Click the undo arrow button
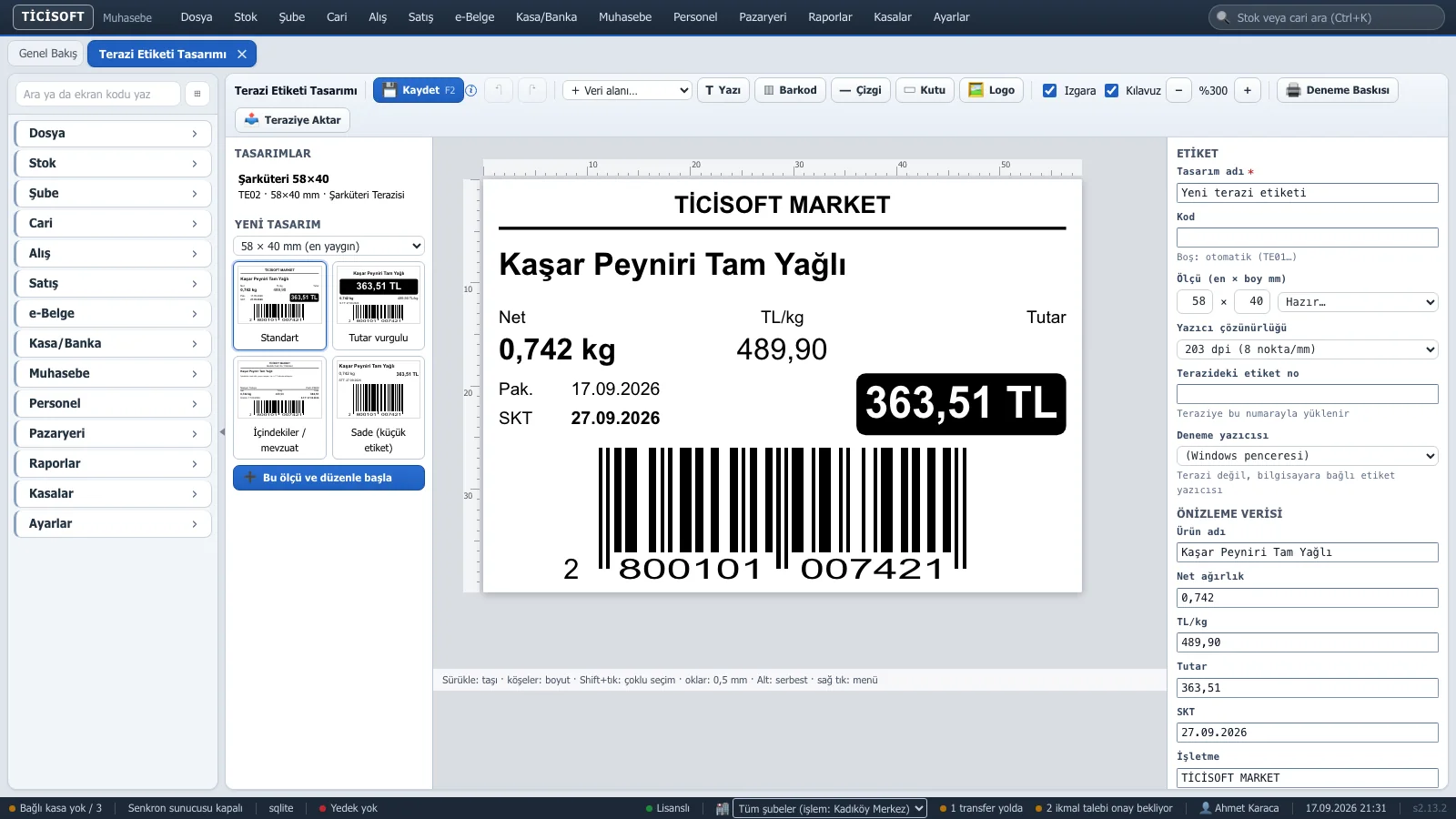This screenshot has height=819, width=1456. pos(499,90)
